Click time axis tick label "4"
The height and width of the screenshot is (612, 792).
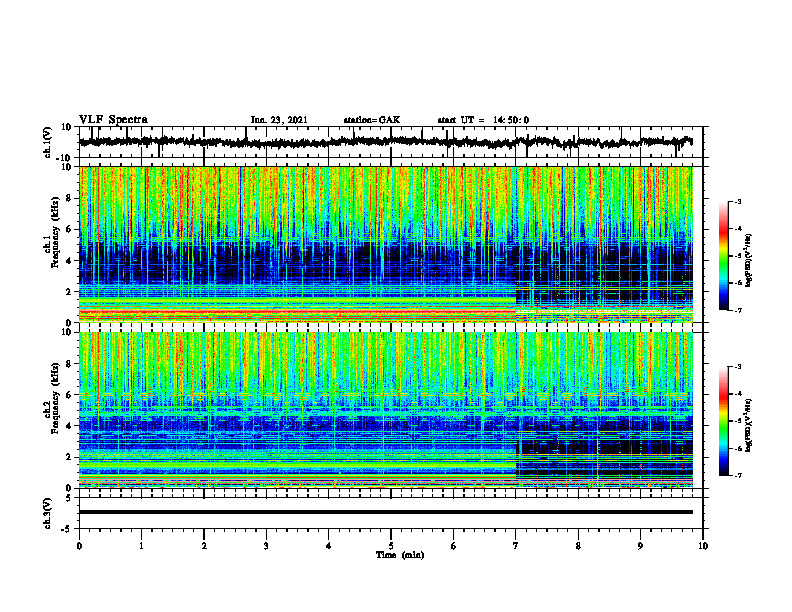[329, 546]
